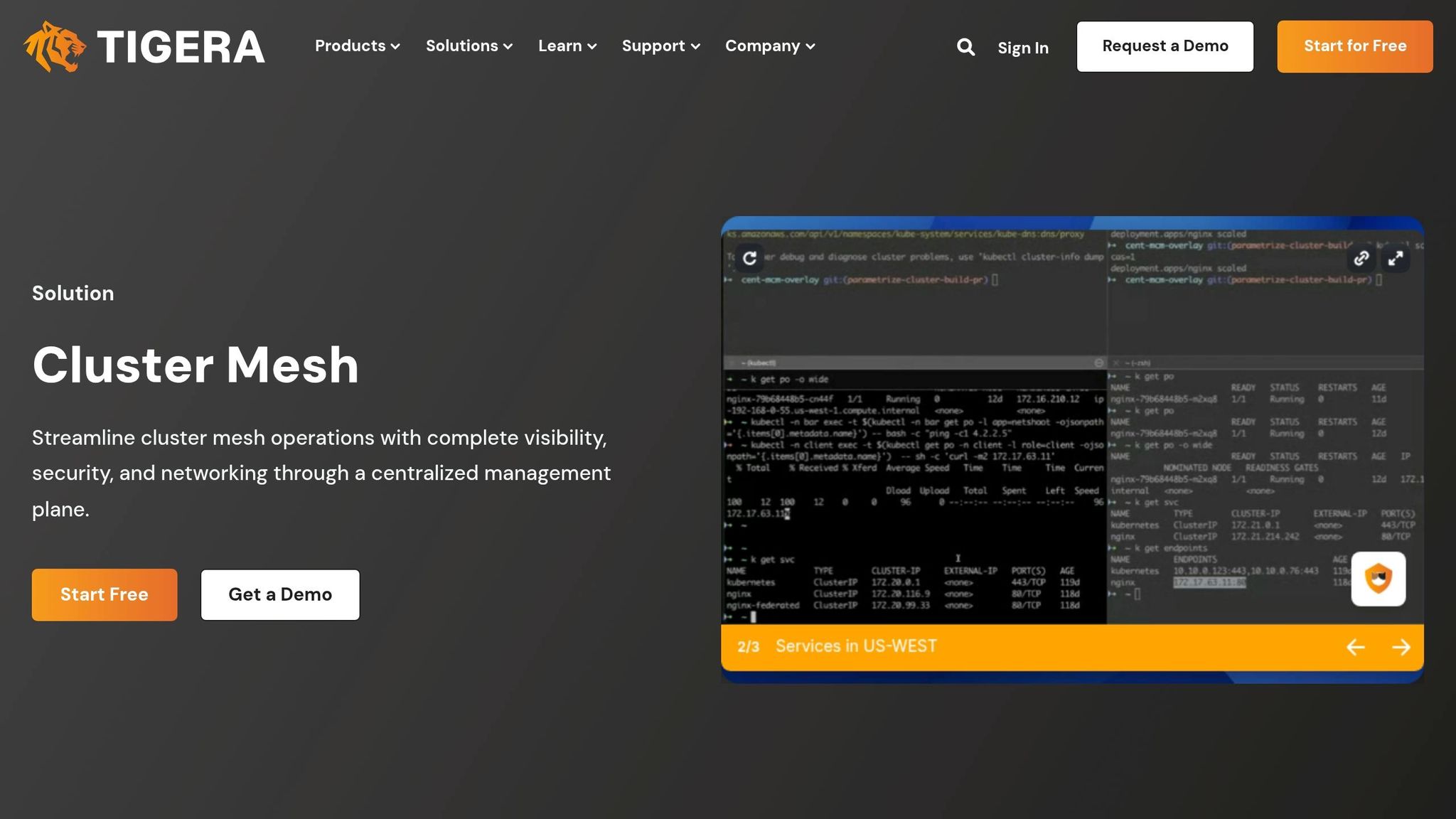Click the 'Services in US-WEST' caption
Viewport: 1456px width, 819px height.
tap(856, 646)
